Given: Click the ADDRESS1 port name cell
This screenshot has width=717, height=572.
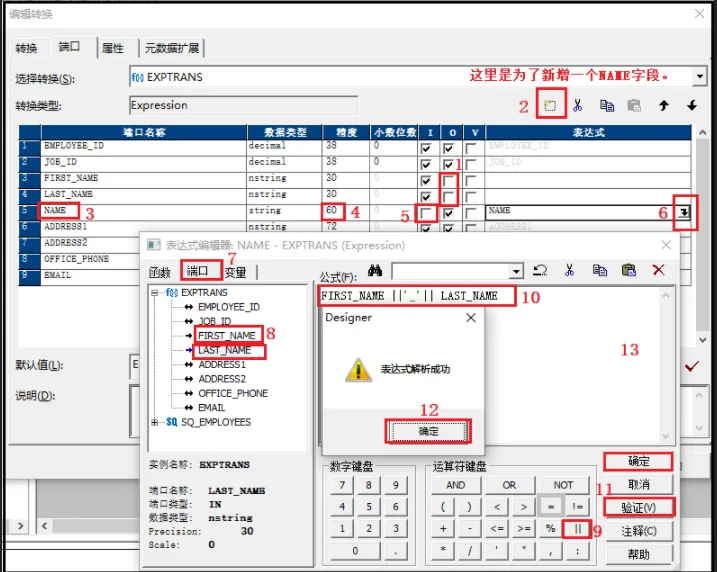Looking at the screenshot, I should click(x=144, y=227).
